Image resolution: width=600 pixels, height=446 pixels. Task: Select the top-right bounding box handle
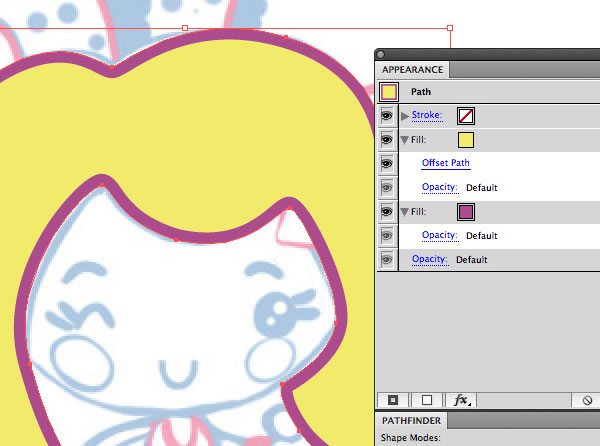pos(450,28)
